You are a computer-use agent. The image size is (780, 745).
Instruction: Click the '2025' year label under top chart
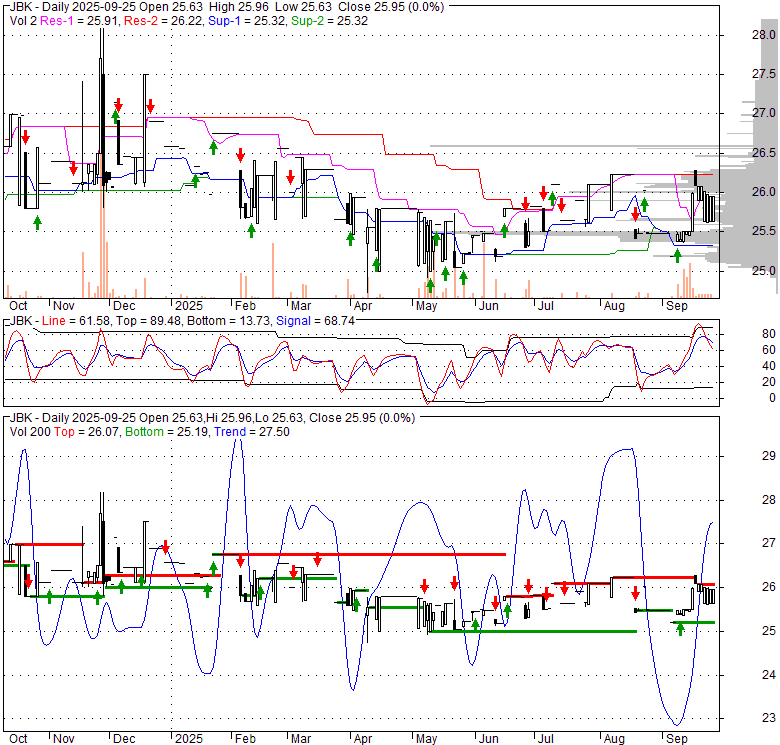coord(189,306)
